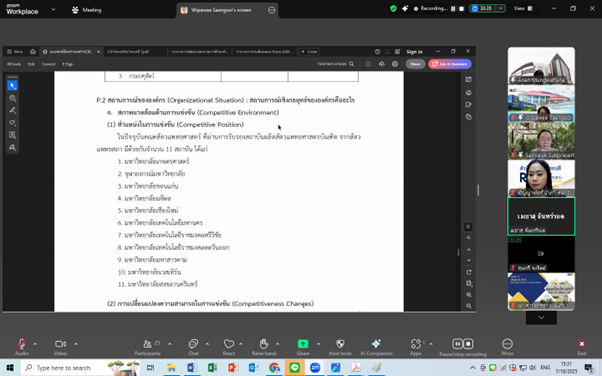602x376 pixels.
Task: Click the PDF vertical scrollbar handle
Action: (458, 252)
